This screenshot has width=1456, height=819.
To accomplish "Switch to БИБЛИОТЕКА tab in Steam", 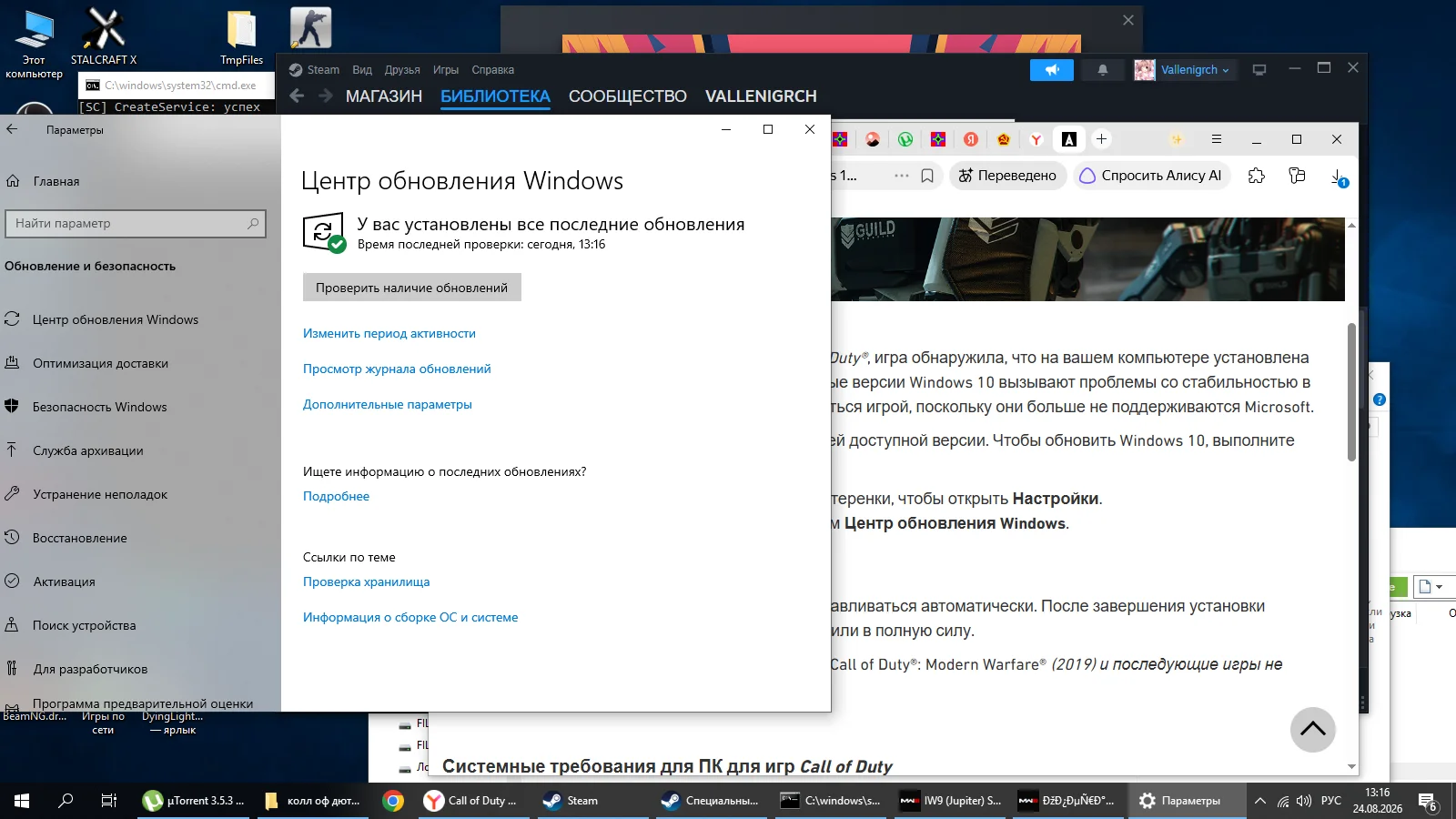I will pos(496,96).
